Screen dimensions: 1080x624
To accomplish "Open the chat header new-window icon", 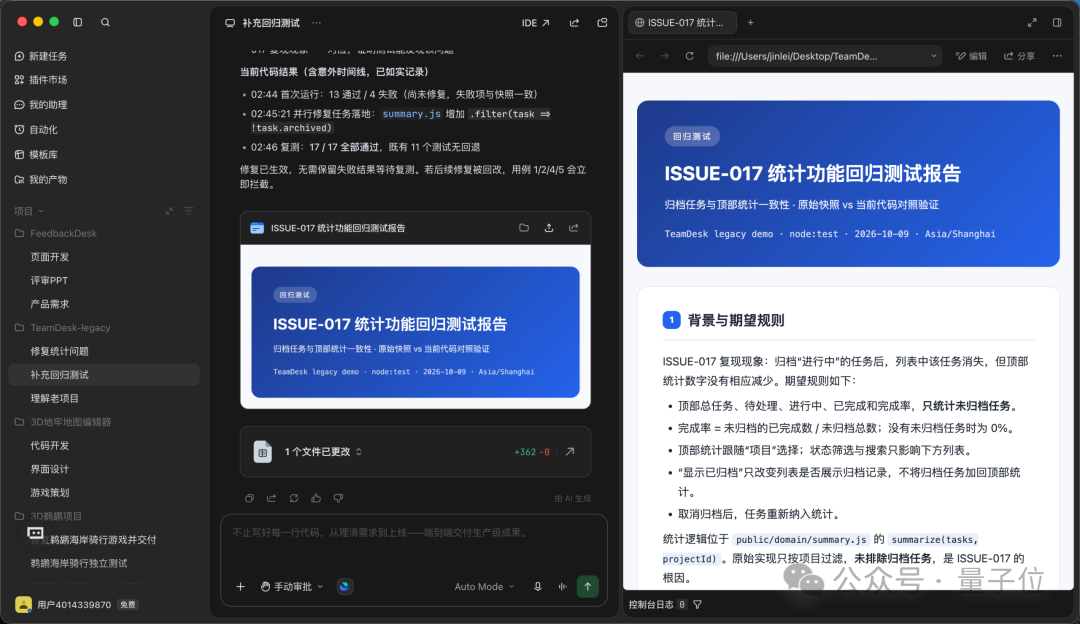I will (603, 23).
